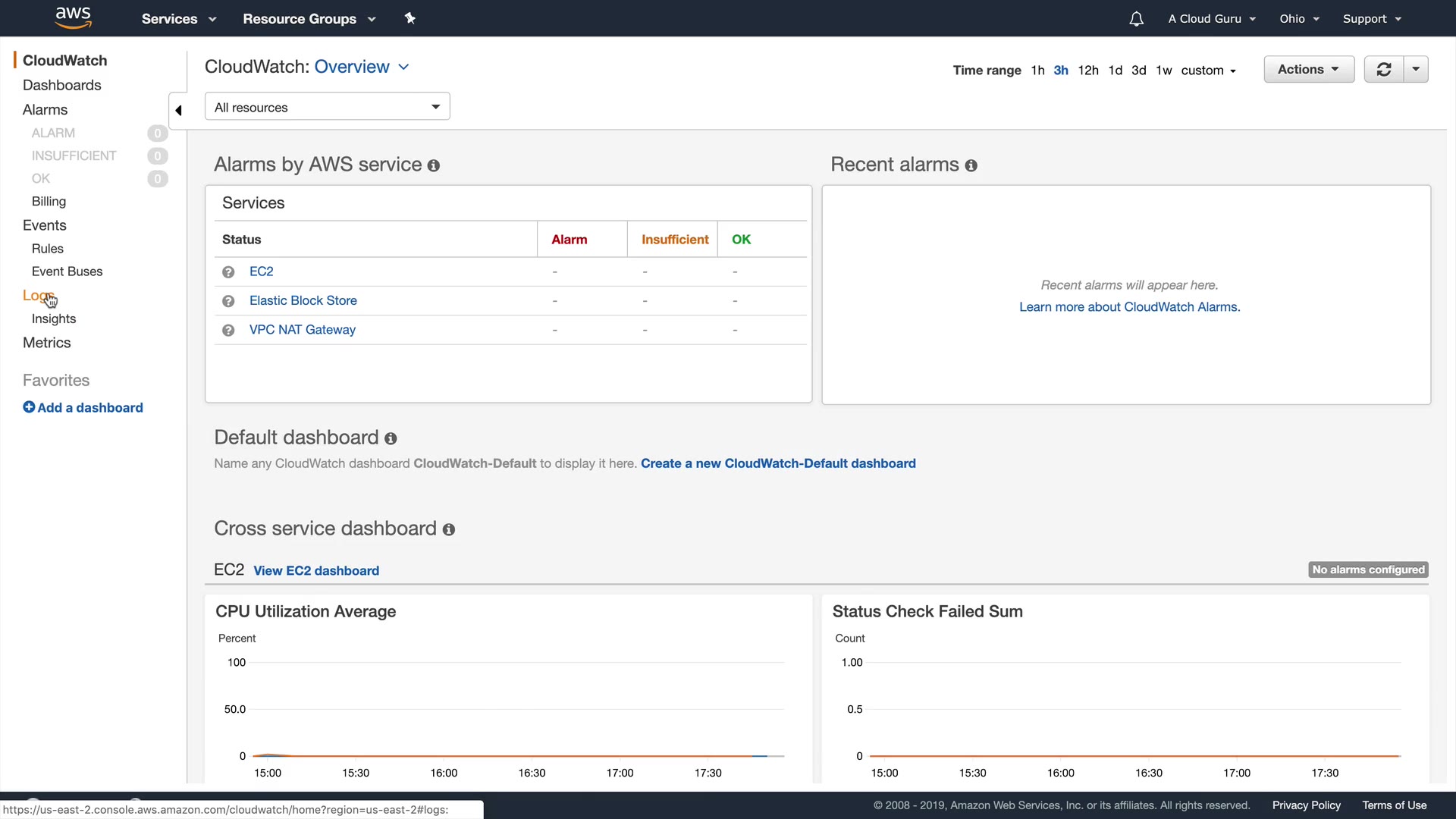Click info icon beside Cross service dashboard
1456x819 pixels.
tap(448, 529)
